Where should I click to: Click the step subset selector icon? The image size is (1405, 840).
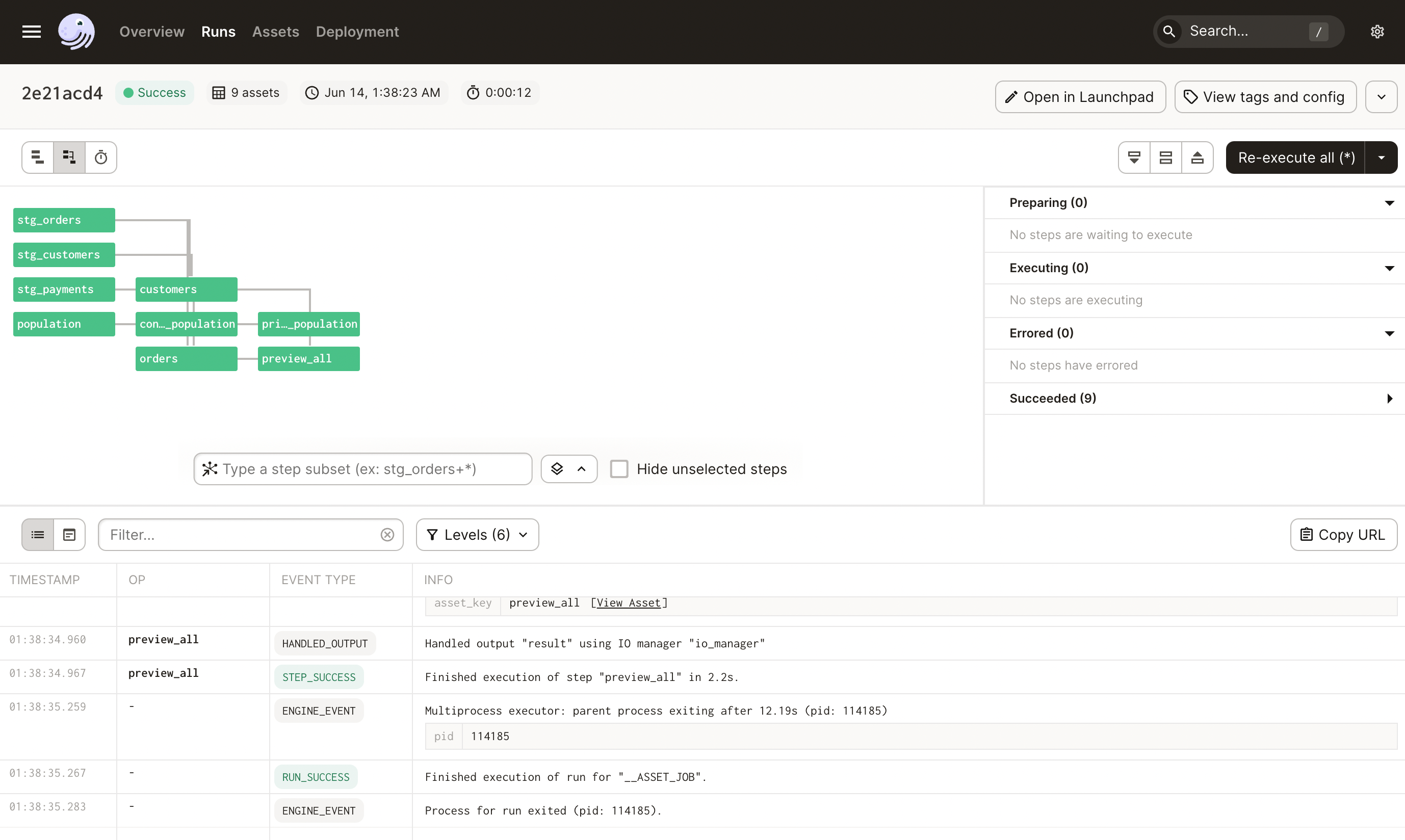(210, 469)
